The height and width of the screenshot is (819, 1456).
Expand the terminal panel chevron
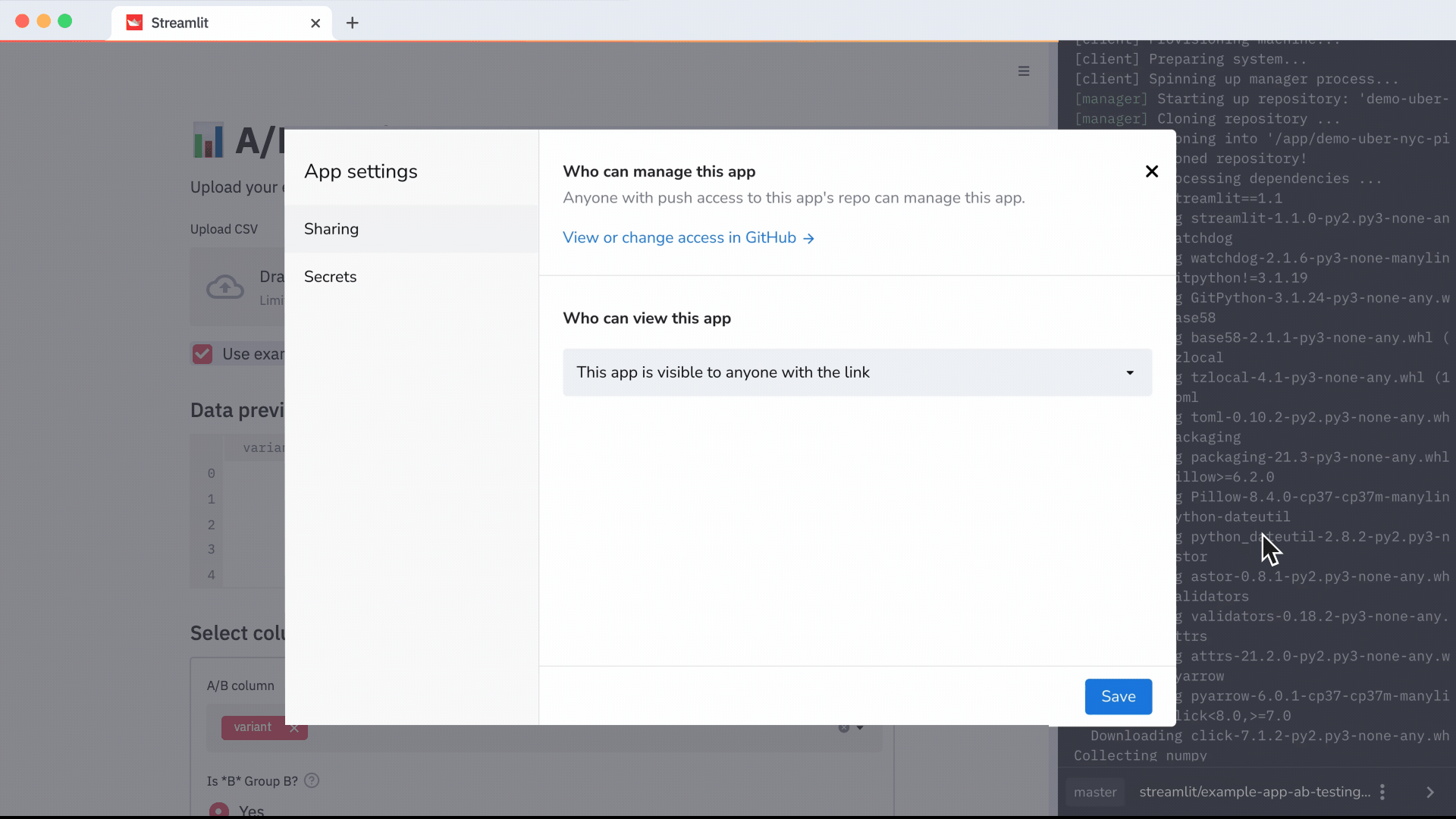[x=1430, y=792]
